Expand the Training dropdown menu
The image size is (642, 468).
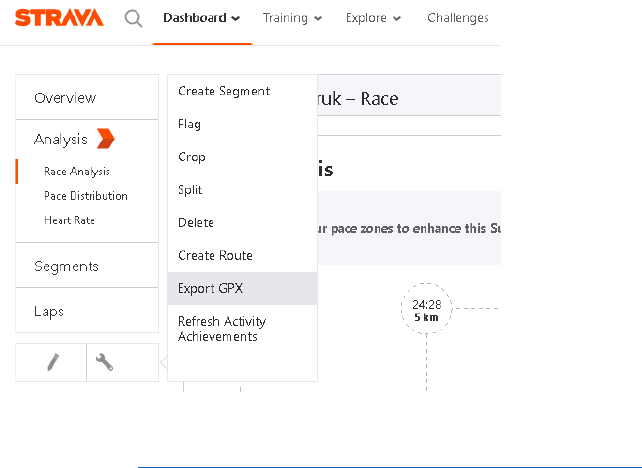coord(292,18)
